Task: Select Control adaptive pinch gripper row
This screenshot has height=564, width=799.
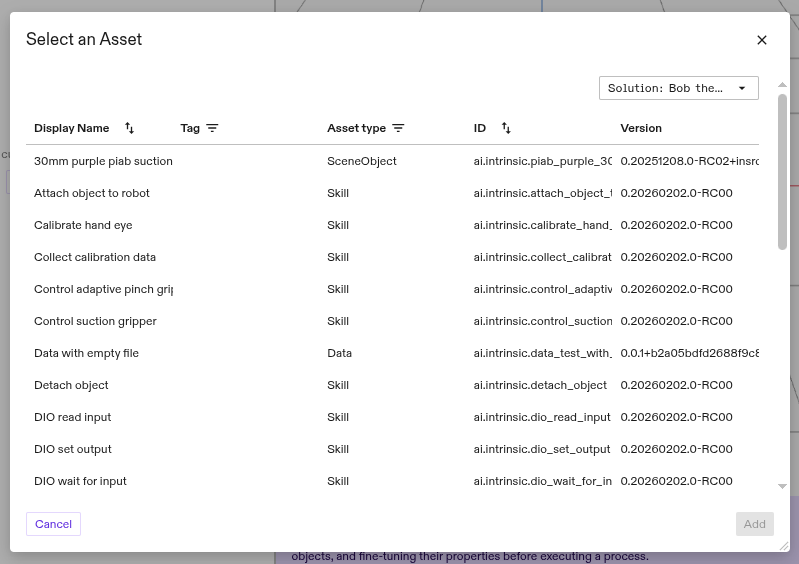Action: (103, 289)
